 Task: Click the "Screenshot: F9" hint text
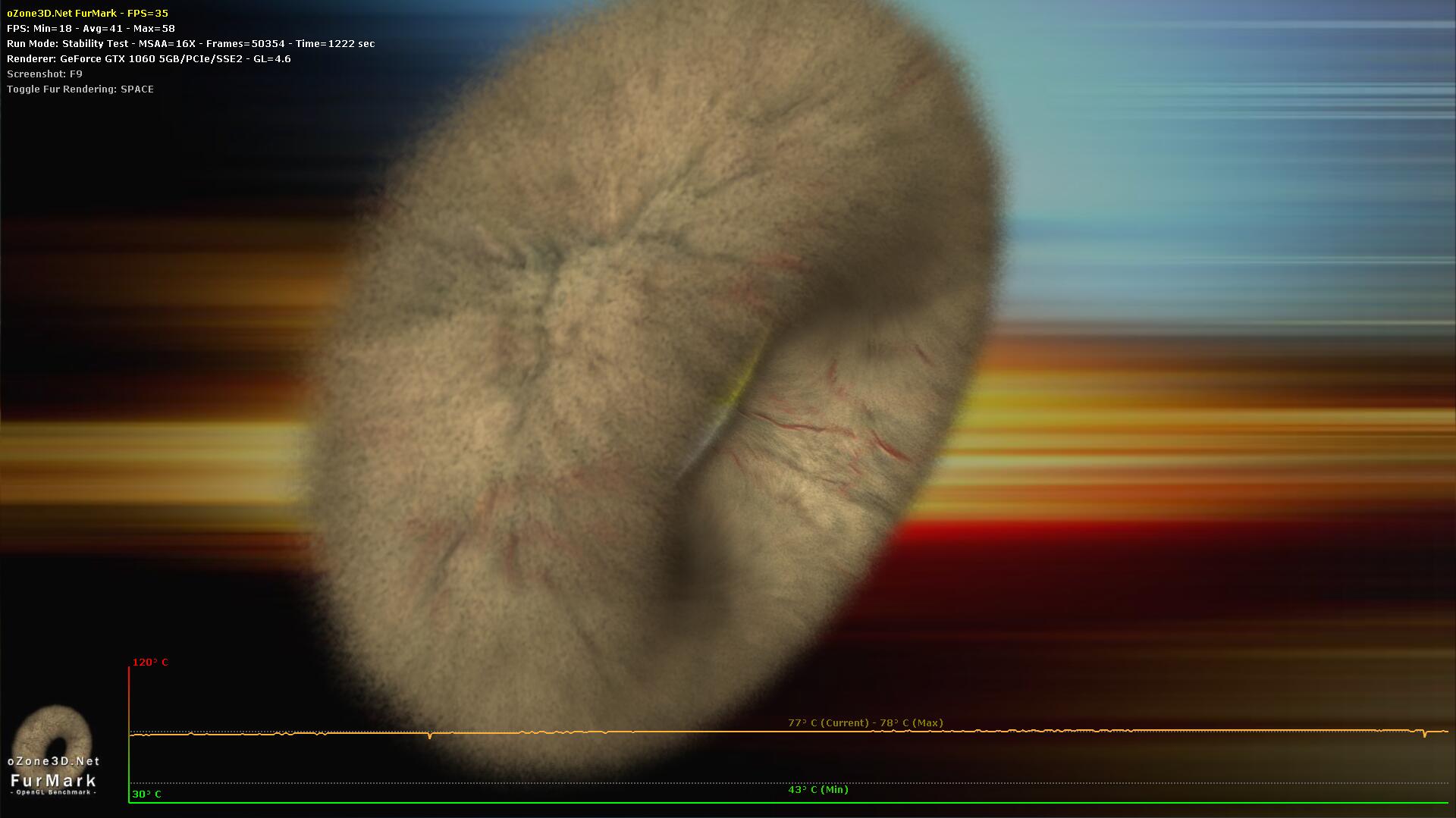coord(45,74)
